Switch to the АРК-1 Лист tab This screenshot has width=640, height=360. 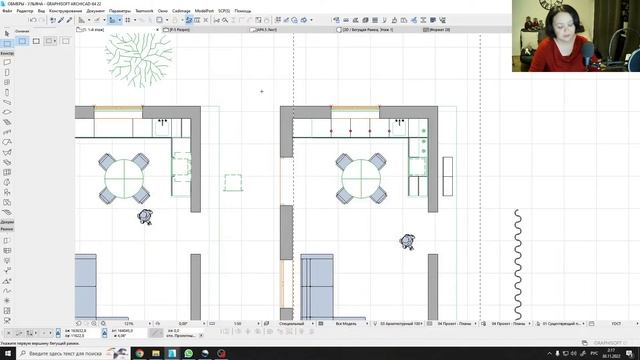point(266,30)
